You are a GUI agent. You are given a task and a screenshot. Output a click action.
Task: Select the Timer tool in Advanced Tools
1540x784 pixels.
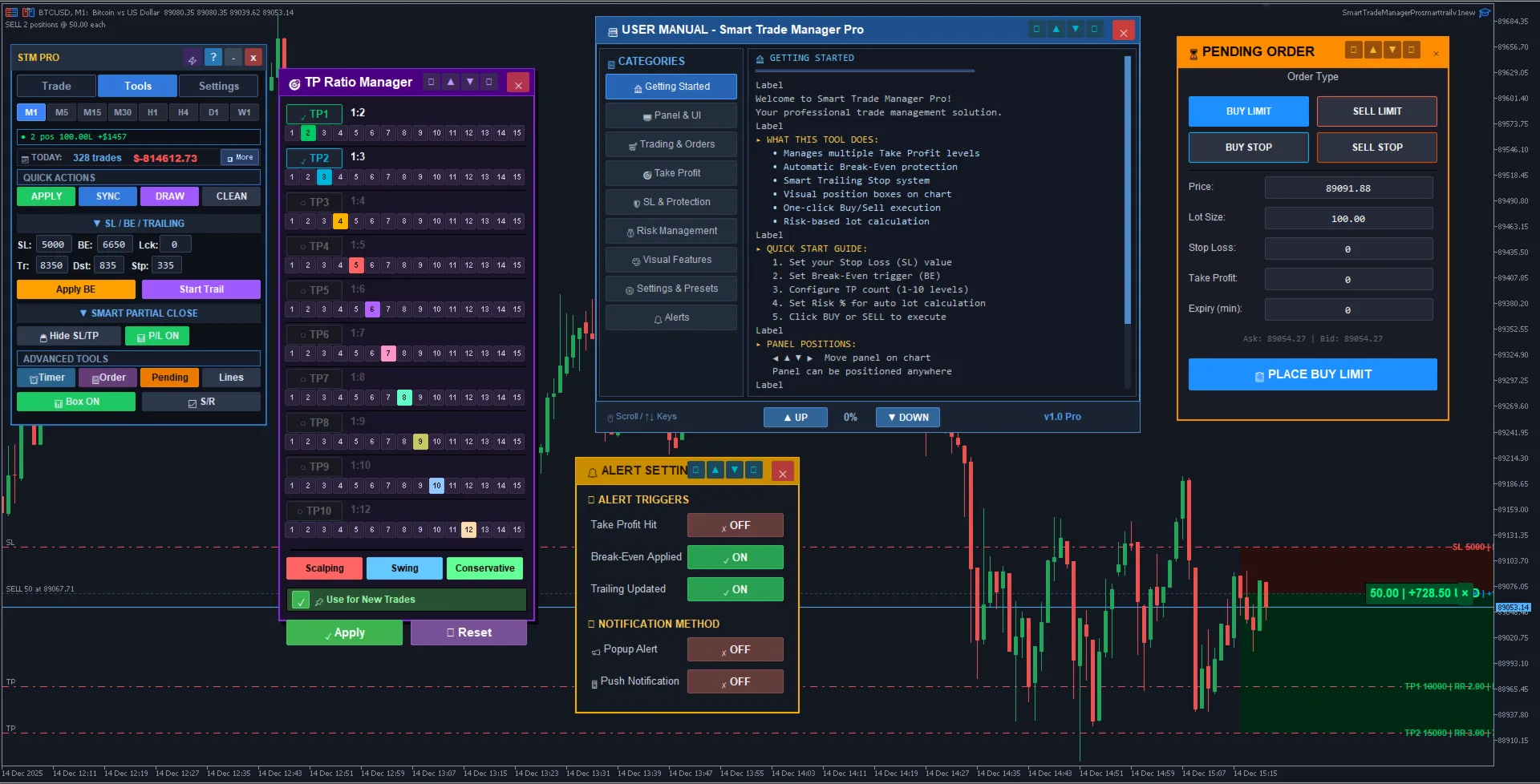coord(46,377)
